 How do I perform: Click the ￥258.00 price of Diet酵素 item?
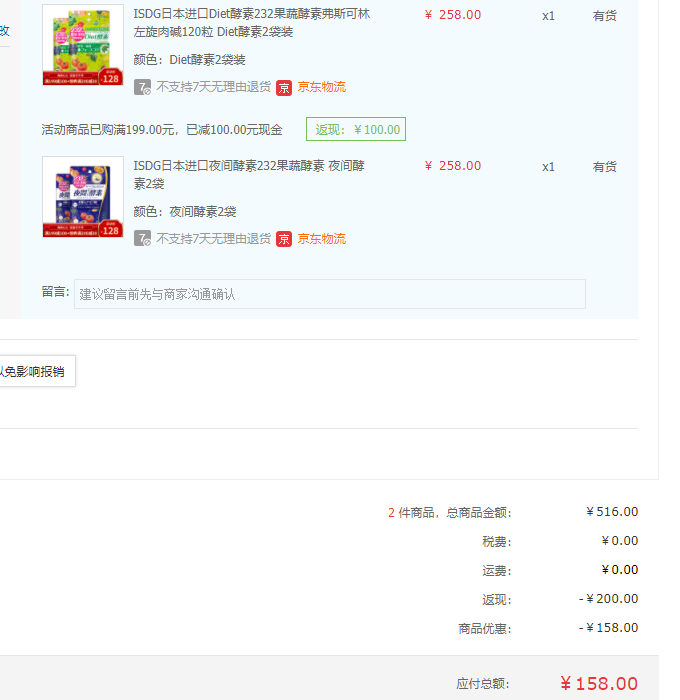click(453, 15)
